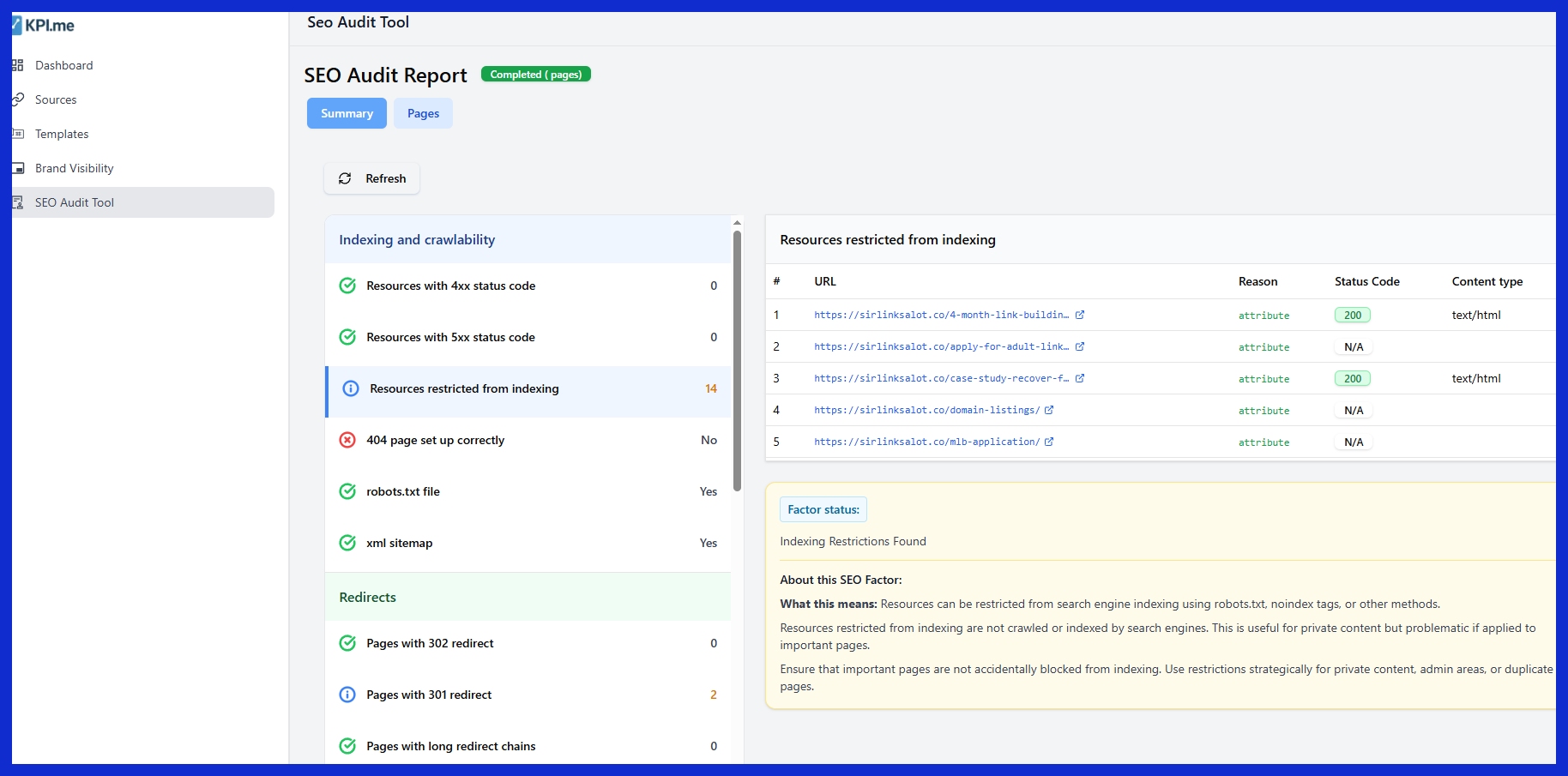Open external link icon for domain-listings URL
Image resolution: width=1568 pixels, height=776 pixels.
click(1049, 410)
